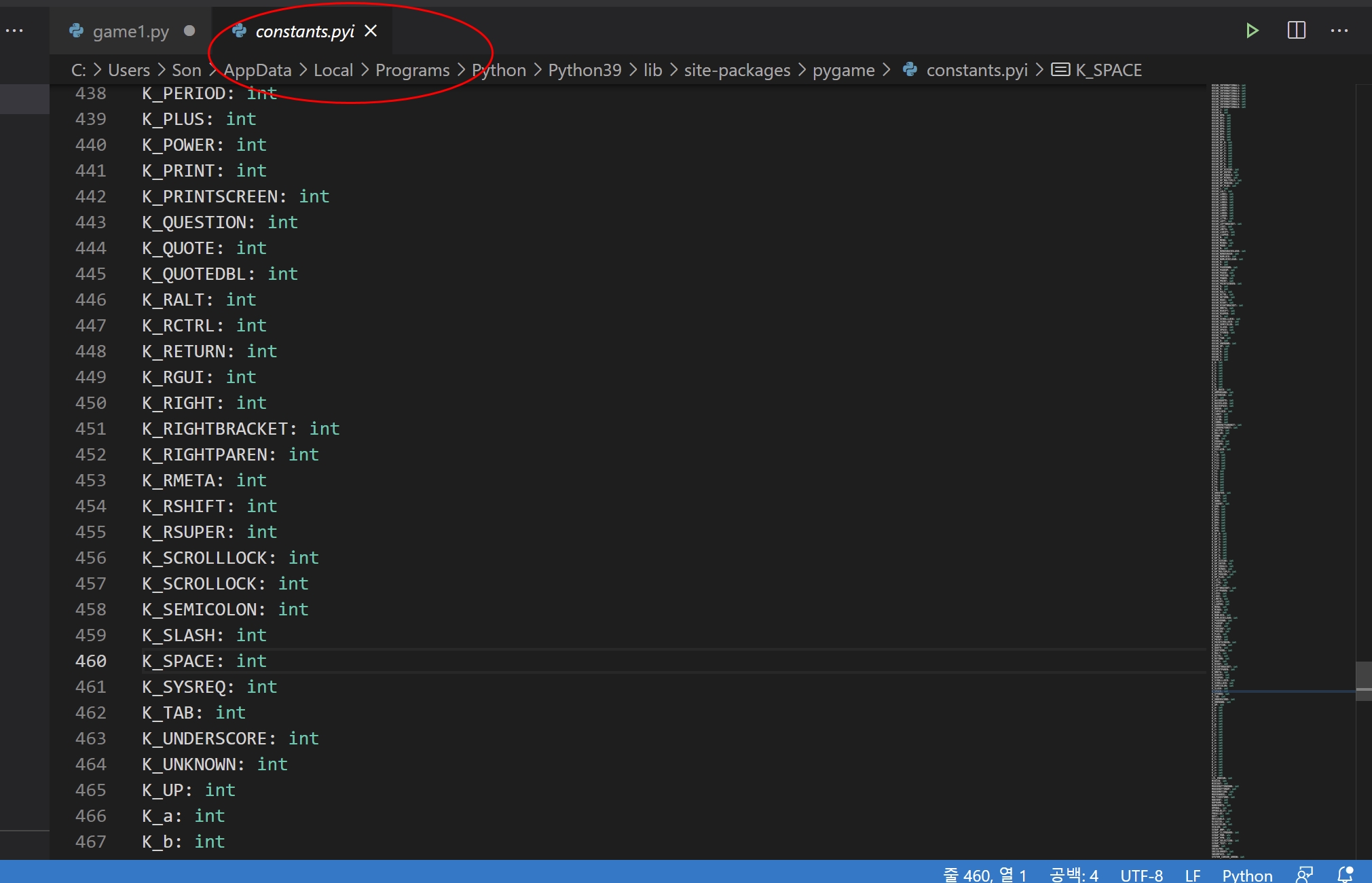This screenshot has width=1372, height=883.
Task: Open K_SPACE symbol breadcrumb
Action: coord(1108,70)
